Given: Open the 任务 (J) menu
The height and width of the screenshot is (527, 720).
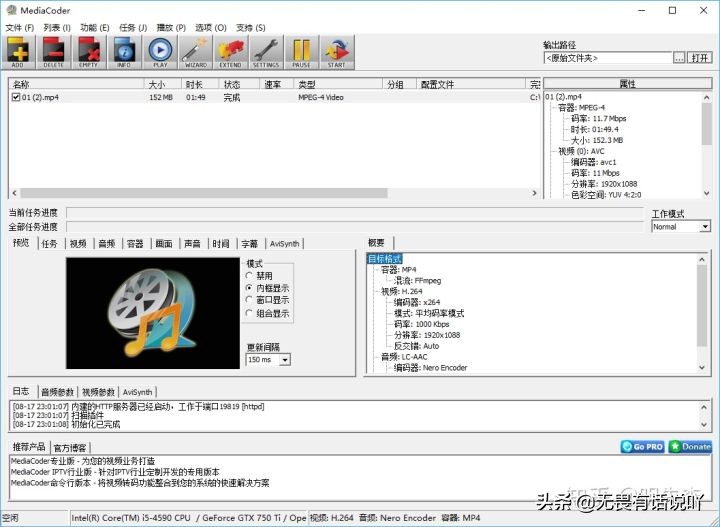Looking at the screenshot, I should click(133, 28).
